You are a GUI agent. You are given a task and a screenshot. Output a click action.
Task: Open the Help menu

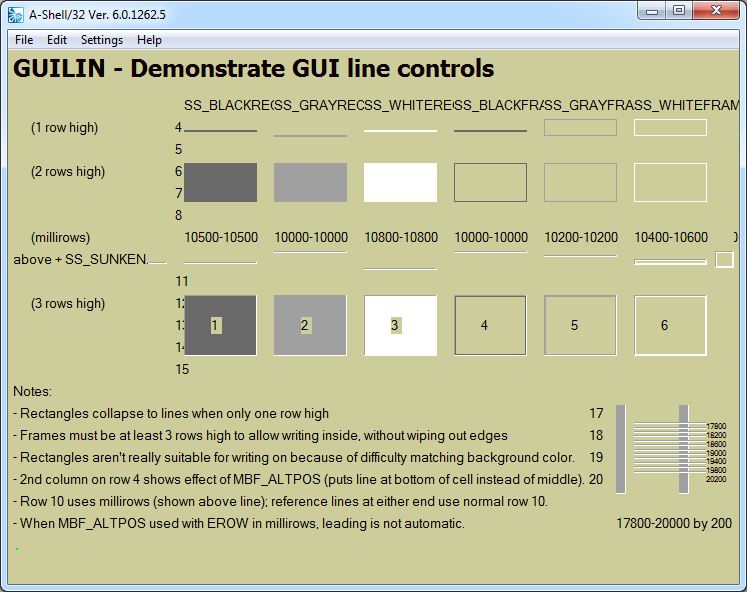[x=149, y=40]
